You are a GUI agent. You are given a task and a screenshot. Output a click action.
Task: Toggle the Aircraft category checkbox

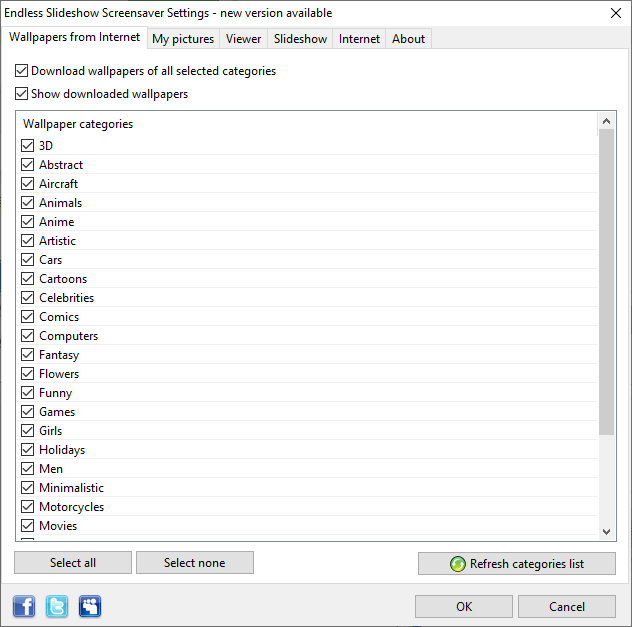pyautogui.click(x=27, y=183)
